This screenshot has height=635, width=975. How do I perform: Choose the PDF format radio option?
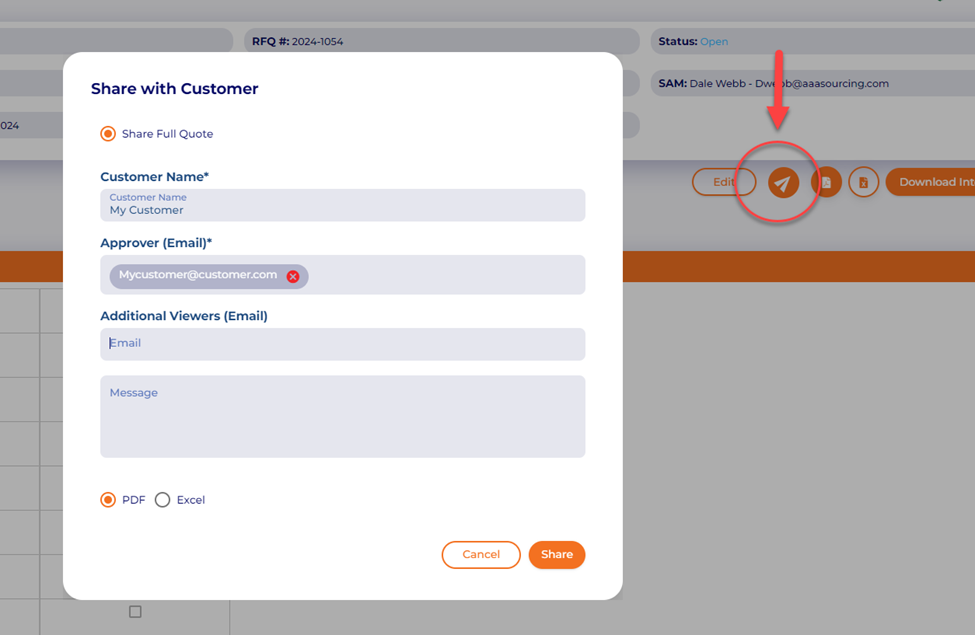coord(108,500)
